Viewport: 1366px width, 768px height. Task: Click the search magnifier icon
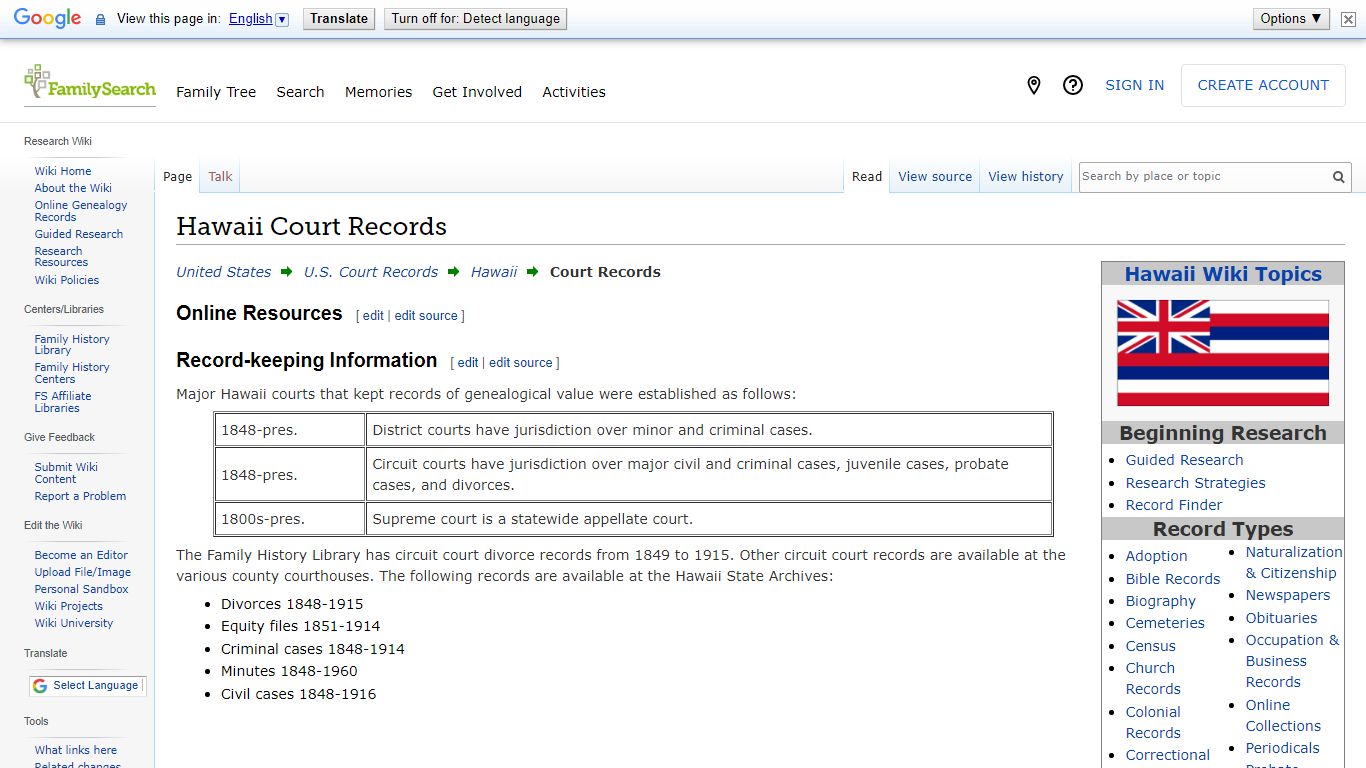point(1338,177)
